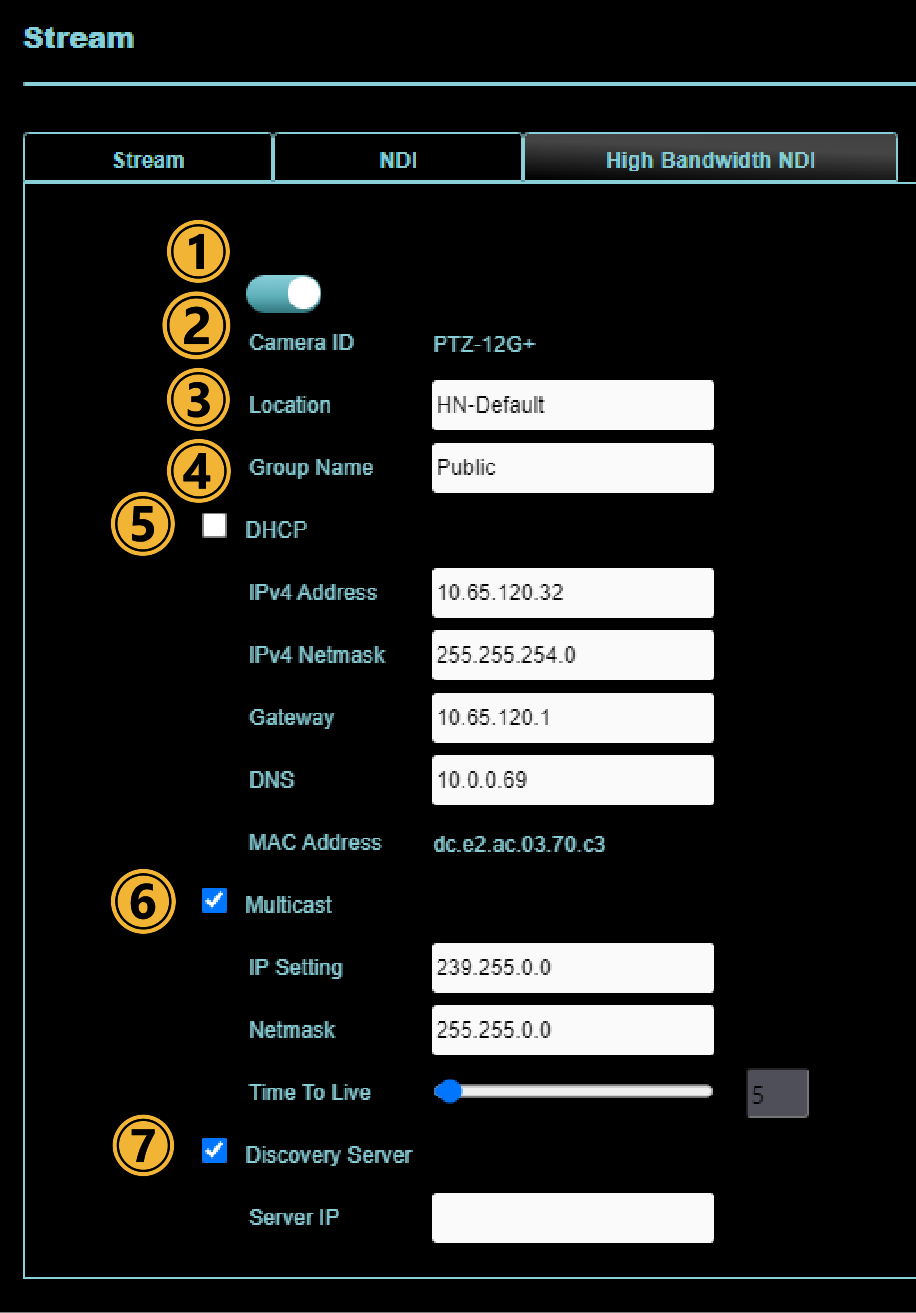Screen dimensions: 916x1313
Task: Click the numbered callout marker 1
Action: [198, 252]
